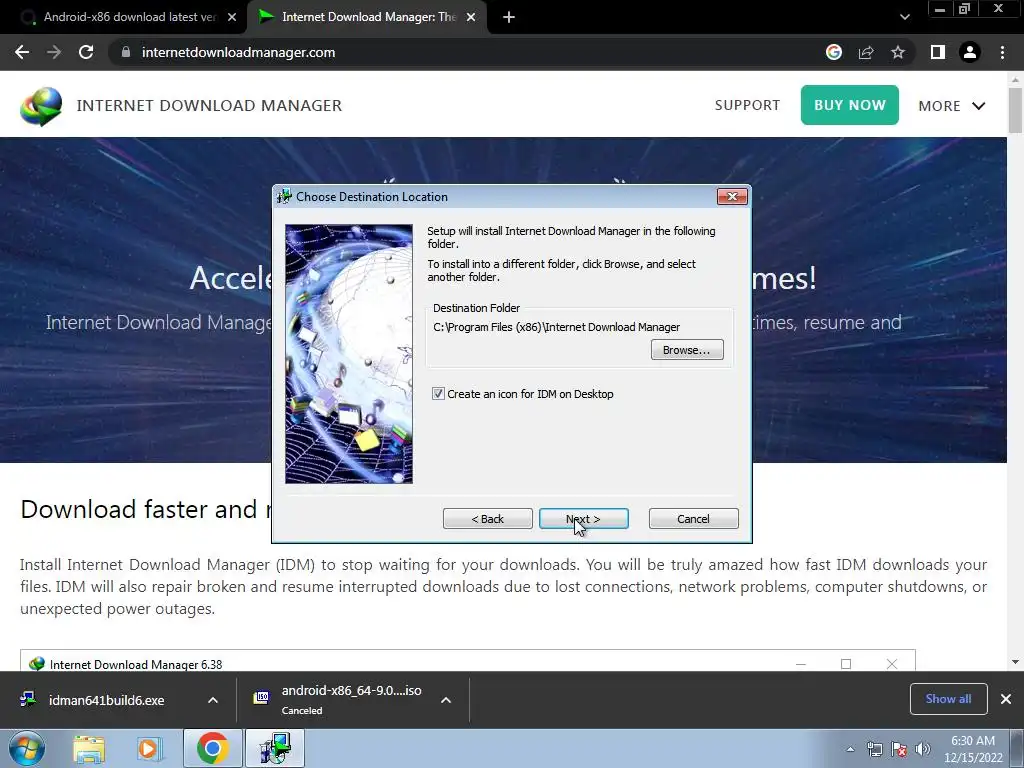The height and width of the screenshot is (768, 1024).
Task: Open File Explorer from taskbar
Action: 89,748
